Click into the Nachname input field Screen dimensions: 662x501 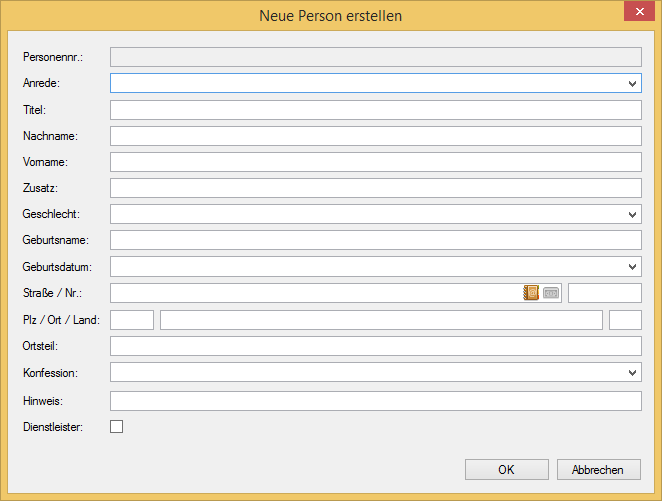point(376,136)
